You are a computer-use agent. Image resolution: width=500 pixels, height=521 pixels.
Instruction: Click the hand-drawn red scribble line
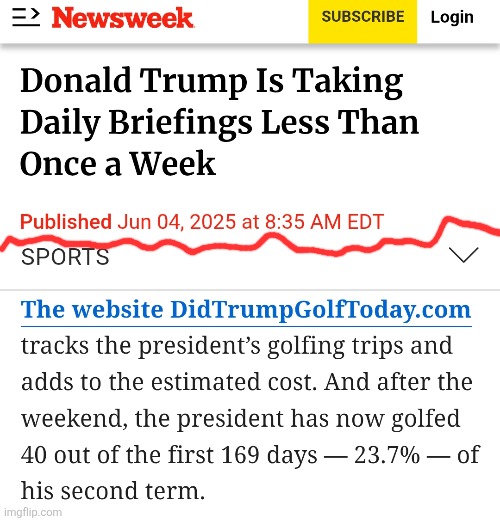(x=250, y=238)
